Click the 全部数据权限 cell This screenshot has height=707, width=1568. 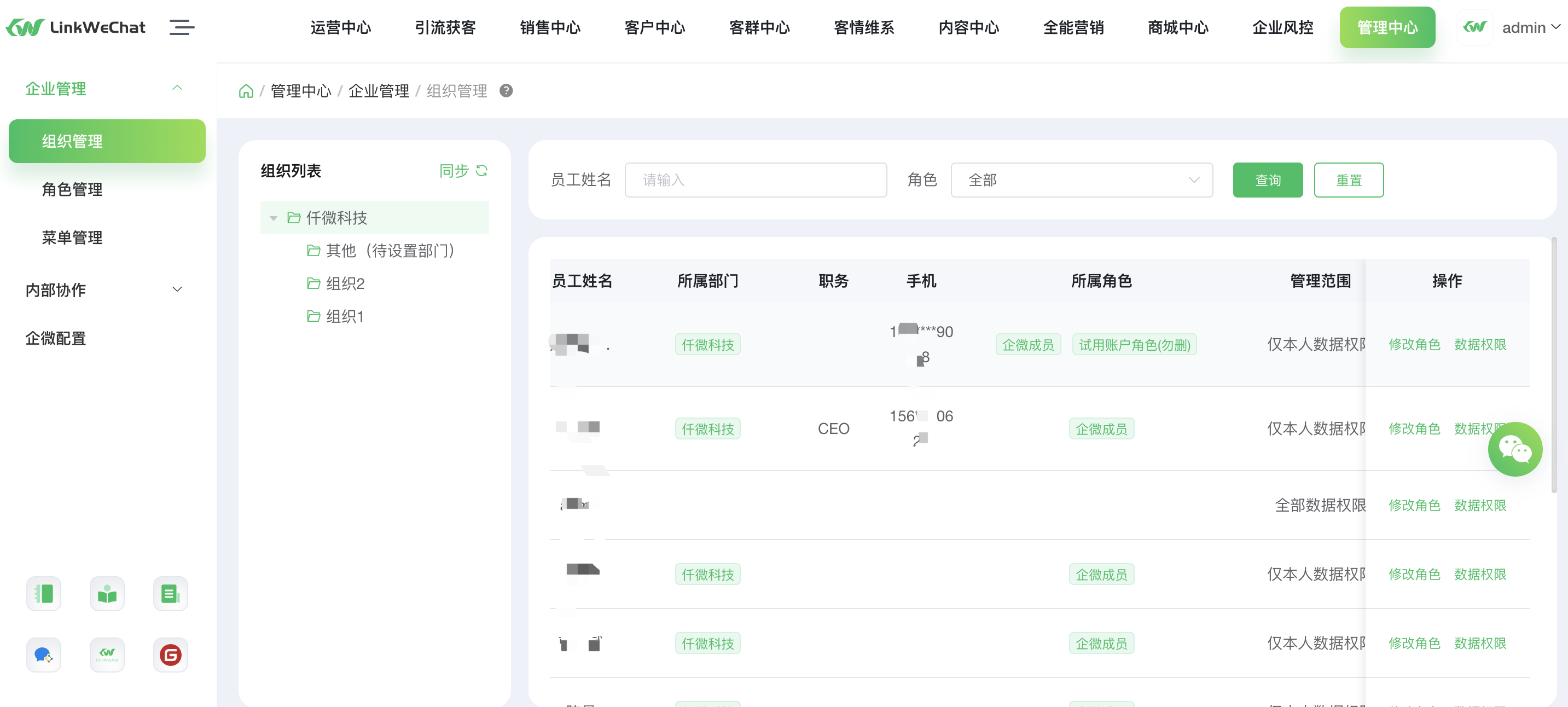point(1320,506)
